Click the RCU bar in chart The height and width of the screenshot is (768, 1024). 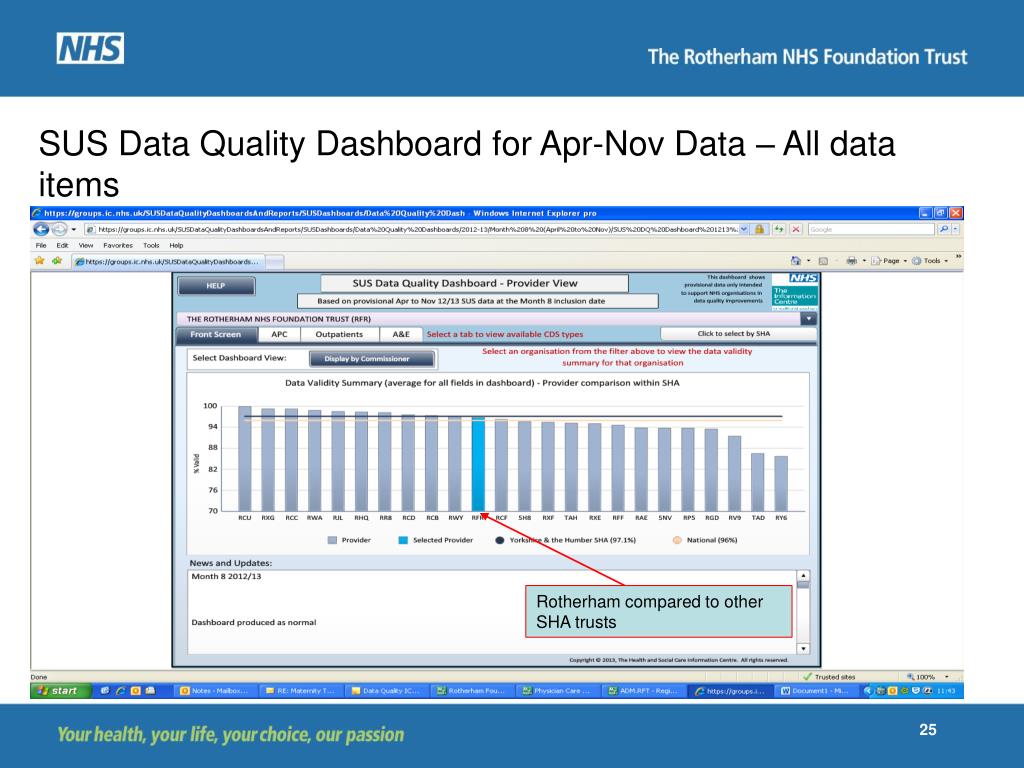[245, 458]
